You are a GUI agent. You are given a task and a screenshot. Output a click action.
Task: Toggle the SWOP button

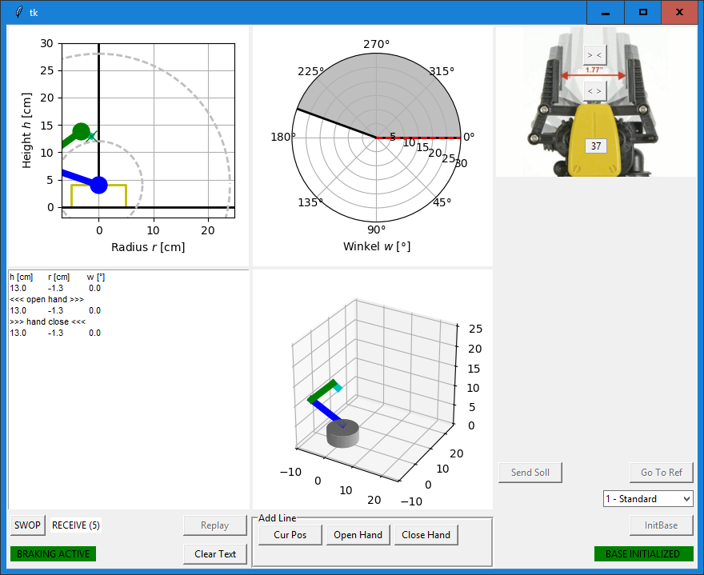[x=27, y=525]
